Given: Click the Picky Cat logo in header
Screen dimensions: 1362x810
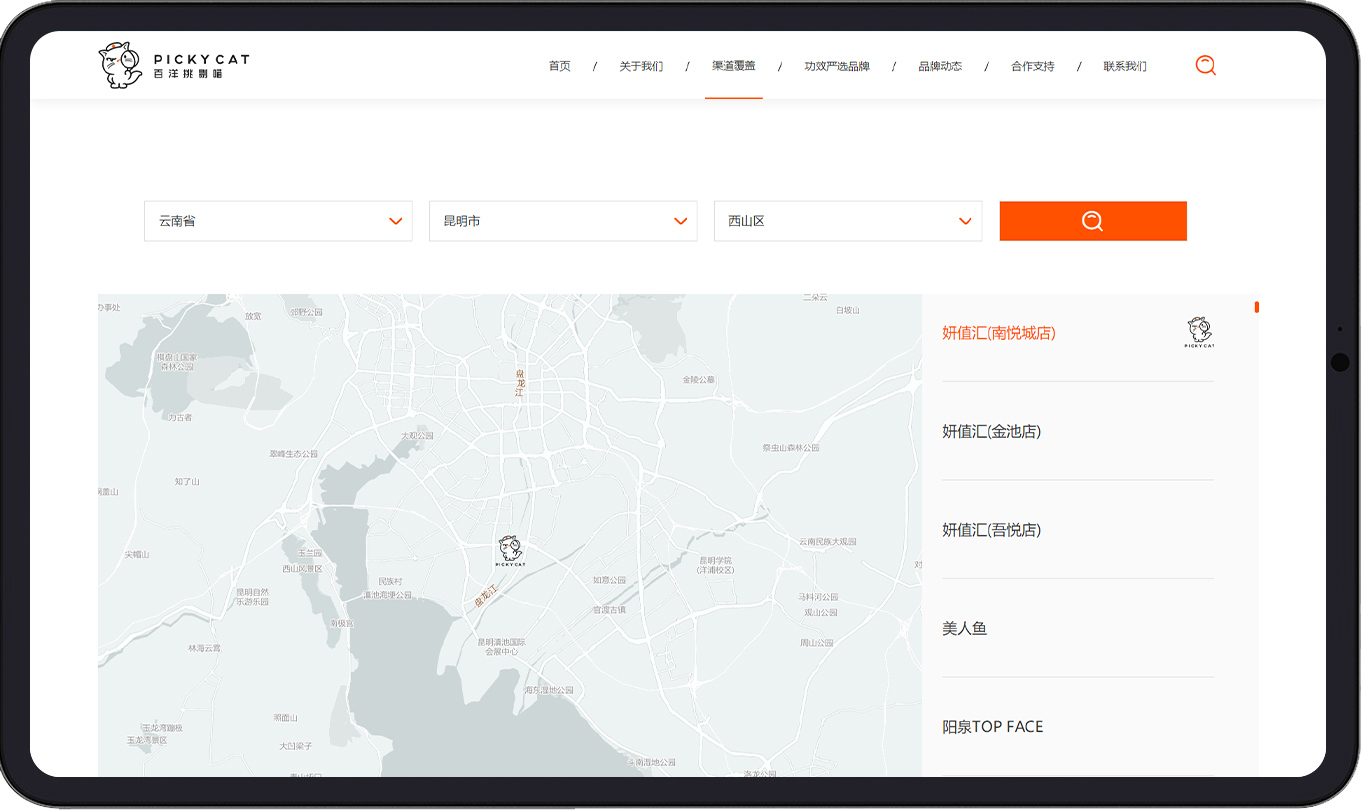Looking at the screenshot, I should pos(173,65).
